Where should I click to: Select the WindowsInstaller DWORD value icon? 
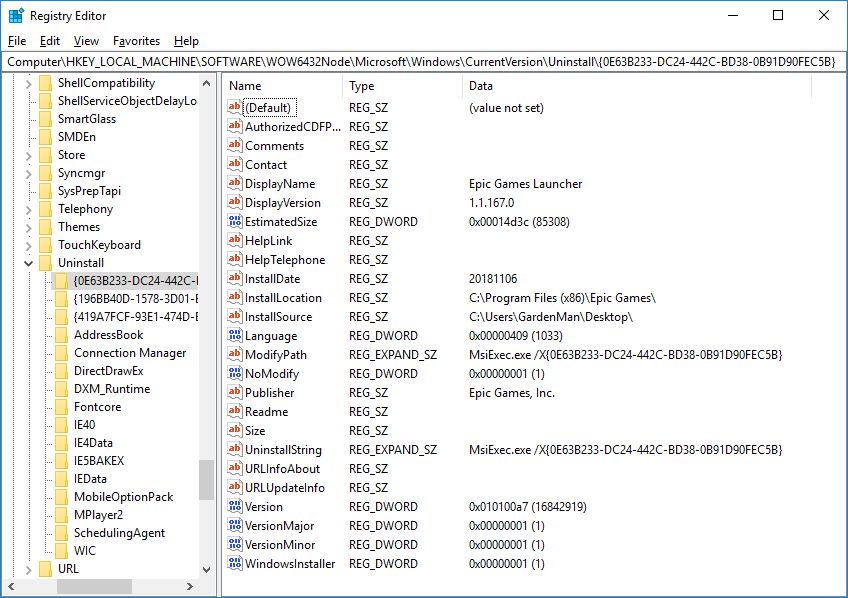[235, 563]
